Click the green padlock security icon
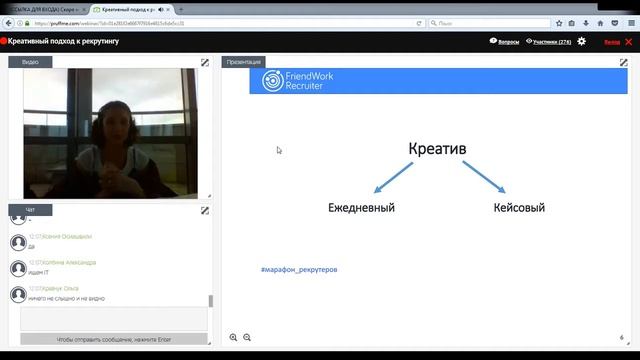Screen dimensions: 640x360 pyautogui.click(x=27, y=24)
